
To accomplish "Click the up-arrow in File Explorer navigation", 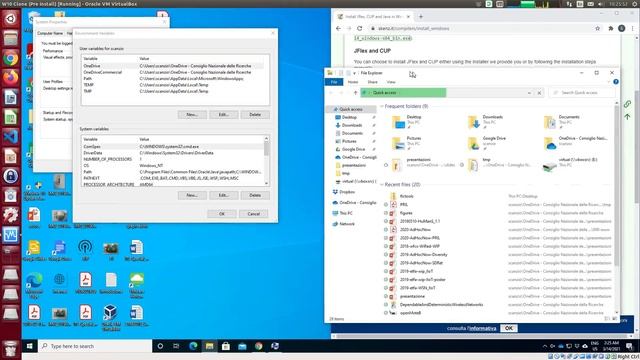I will pyautogui.click(x=356, y=93).
